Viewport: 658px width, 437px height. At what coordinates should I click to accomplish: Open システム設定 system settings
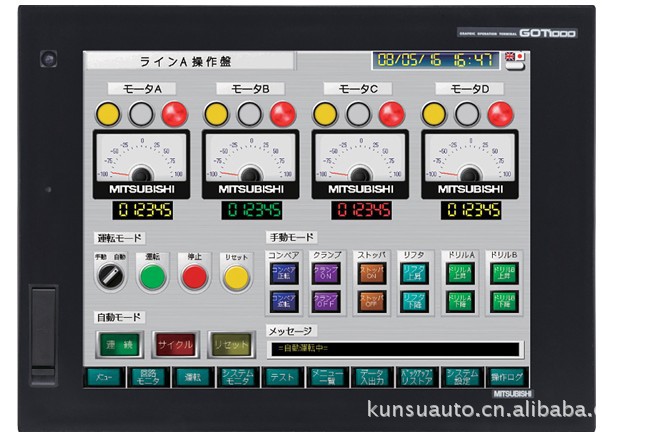tap(462, 377)
